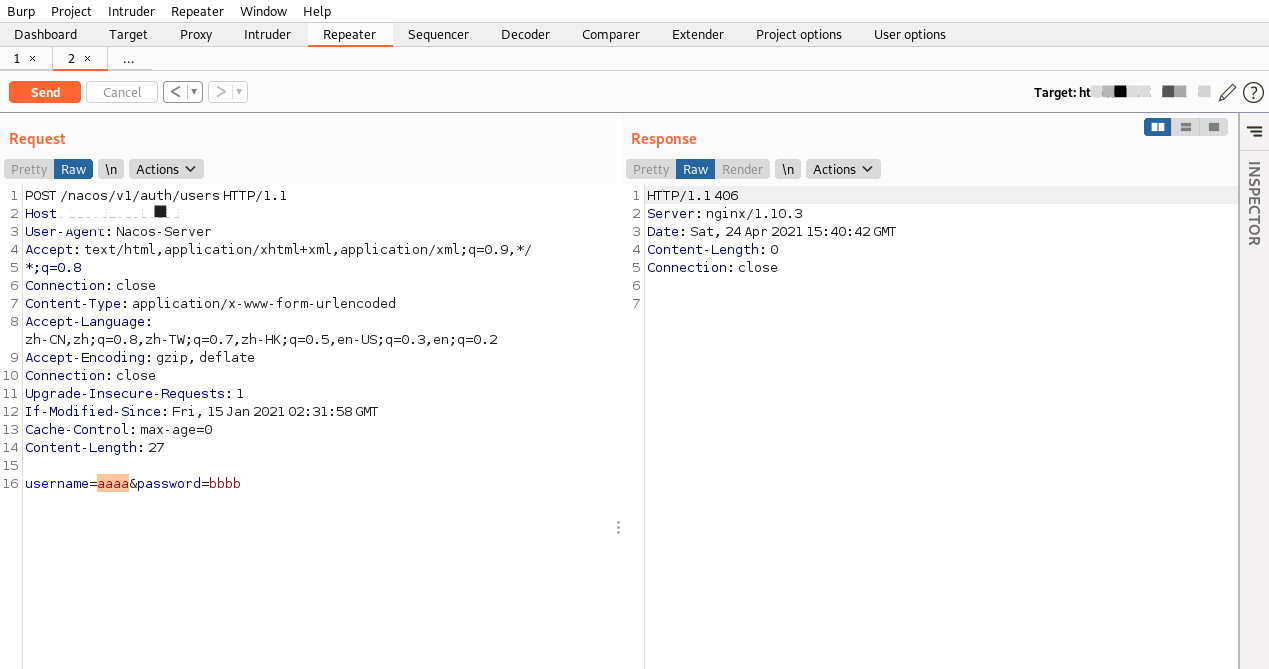Switch to the Intruder tool tab
The height and width of the screenshot is (669, 1269).
click(267, 34)
